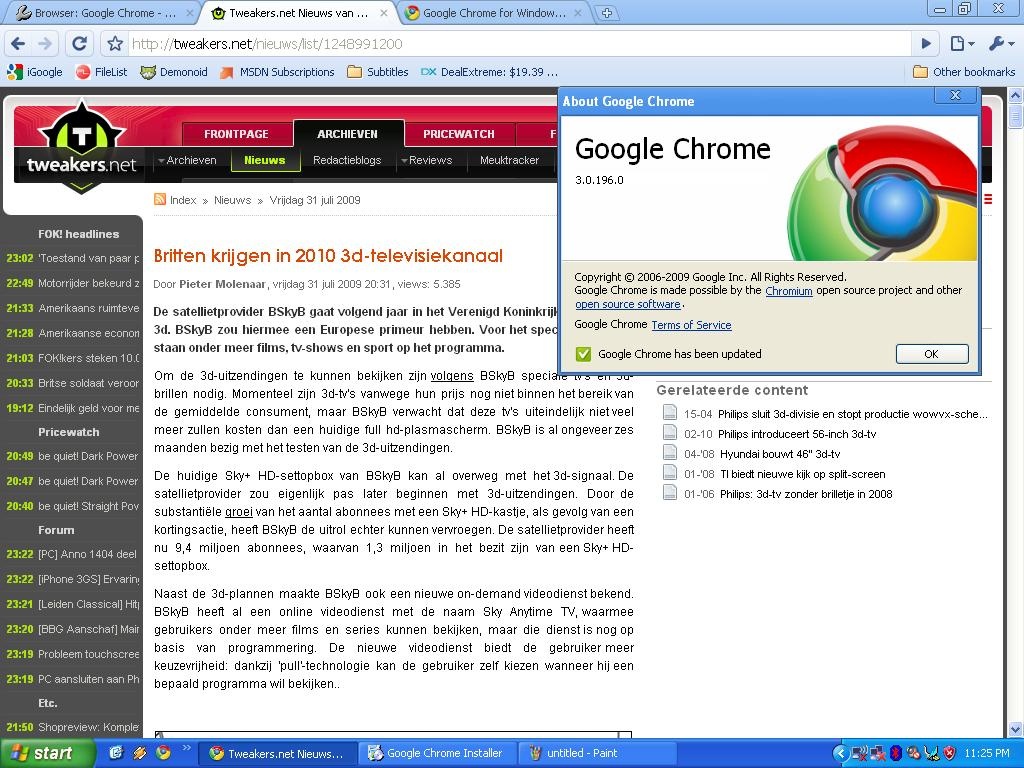Viewport: 1024px width, 768px height.
Task: Open the iGoogle bookmark
Action: coord(35,72)
